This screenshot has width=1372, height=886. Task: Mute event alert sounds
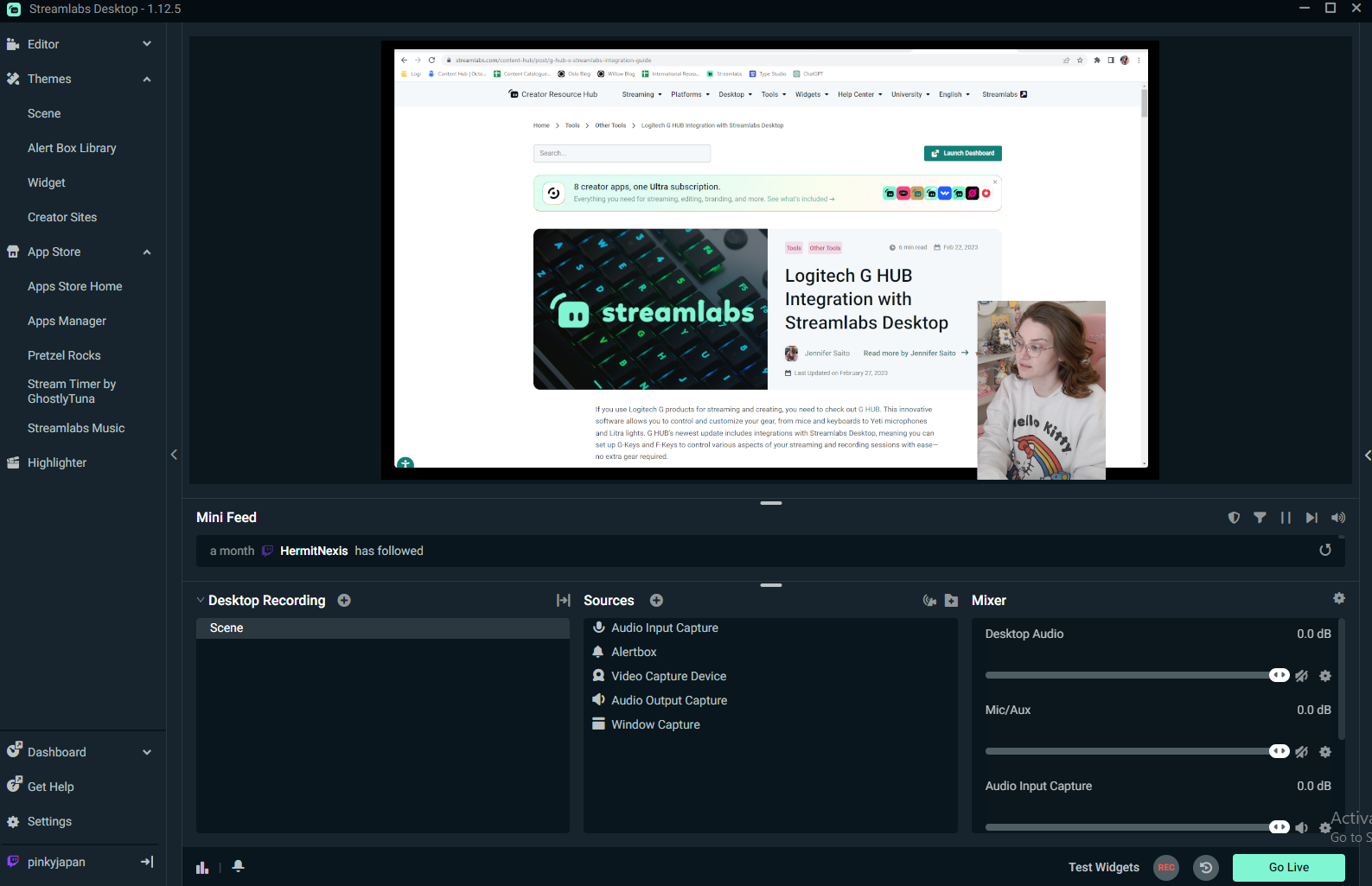tap(1338, 518)
